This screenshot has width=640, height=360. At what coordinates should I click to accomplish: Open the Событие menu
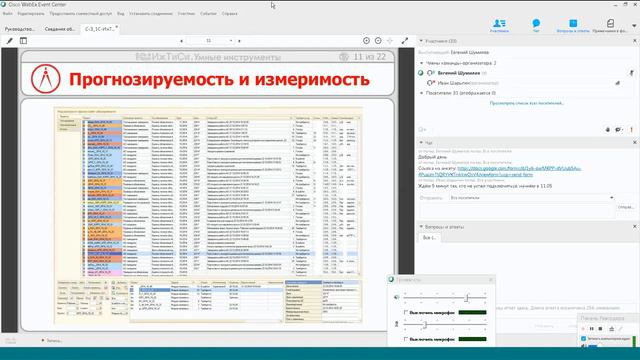pyautogui.click(x=208, y=13)
